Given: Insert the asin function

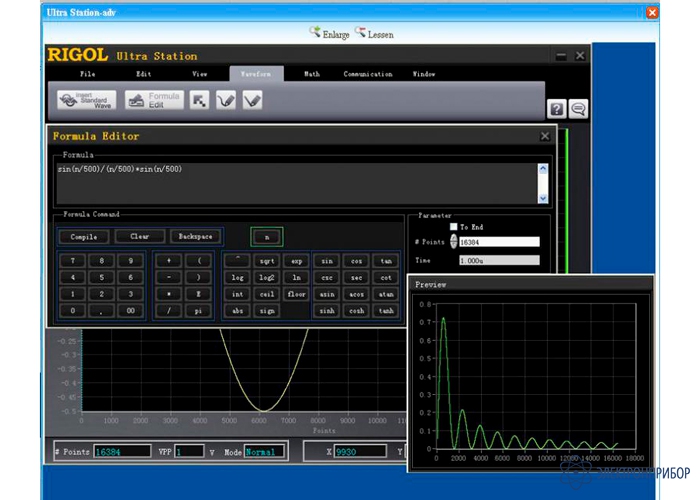Looking at the screenshot, I should click(x=327, y=294).
